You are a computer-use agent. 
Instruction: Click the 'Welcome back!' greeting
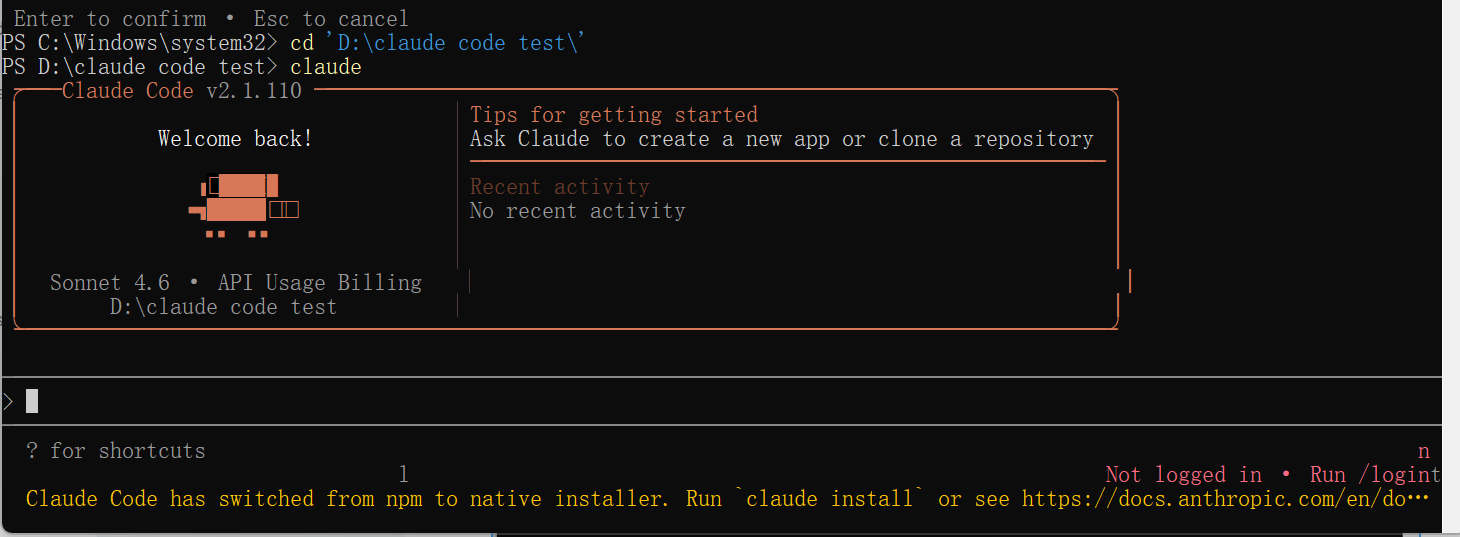[x=236, y=139]
